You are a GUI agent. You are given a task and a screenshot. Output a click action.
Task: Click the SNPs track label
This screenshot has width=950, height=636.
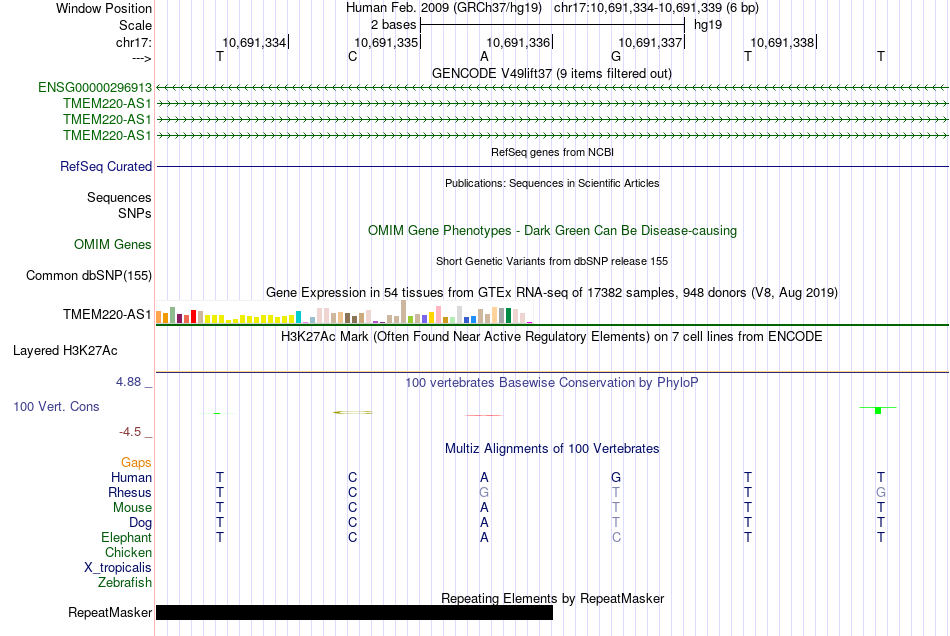point(135,213)
